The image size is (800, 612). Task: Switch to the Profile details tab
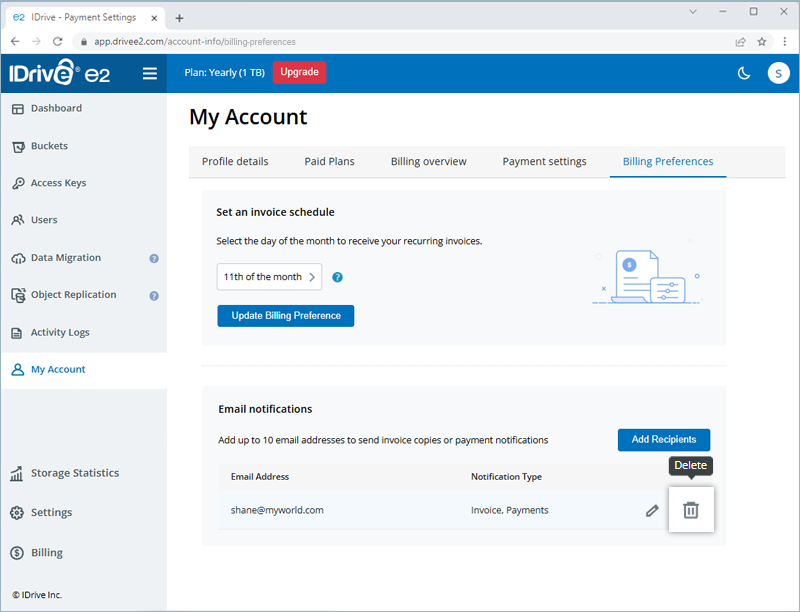[235, 161]
